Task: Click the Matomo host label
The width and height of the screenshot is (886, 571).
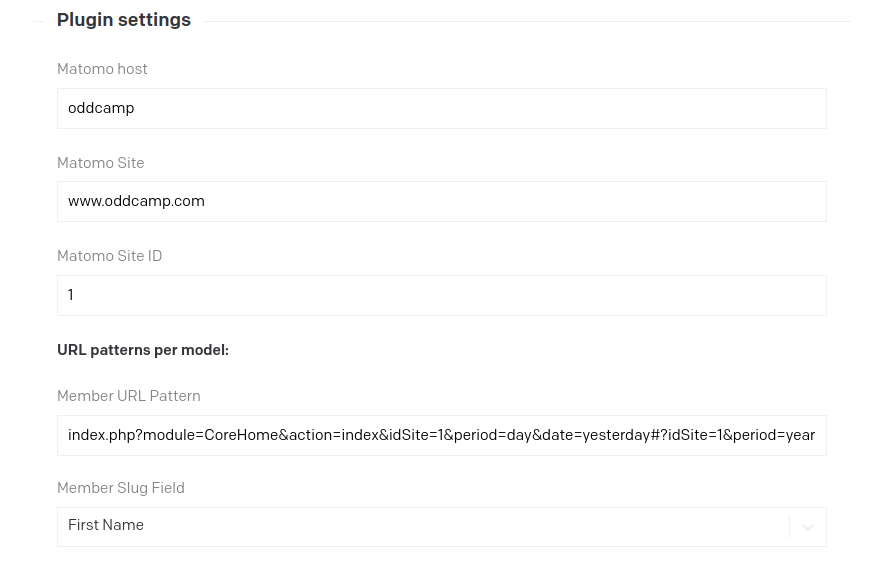Action: point(102,69)
